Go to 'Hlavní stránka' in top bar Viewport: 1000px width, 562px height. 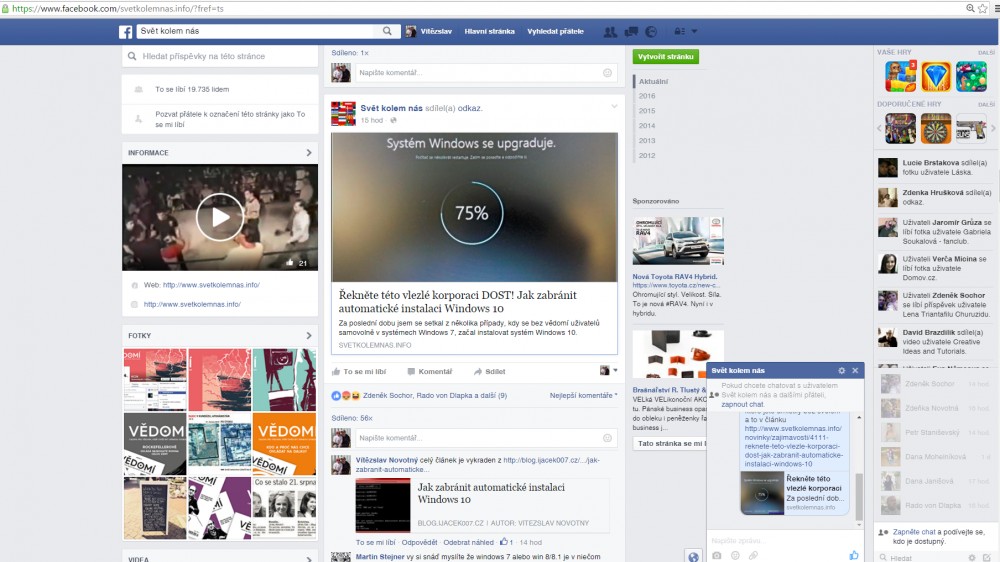[489, 32]
